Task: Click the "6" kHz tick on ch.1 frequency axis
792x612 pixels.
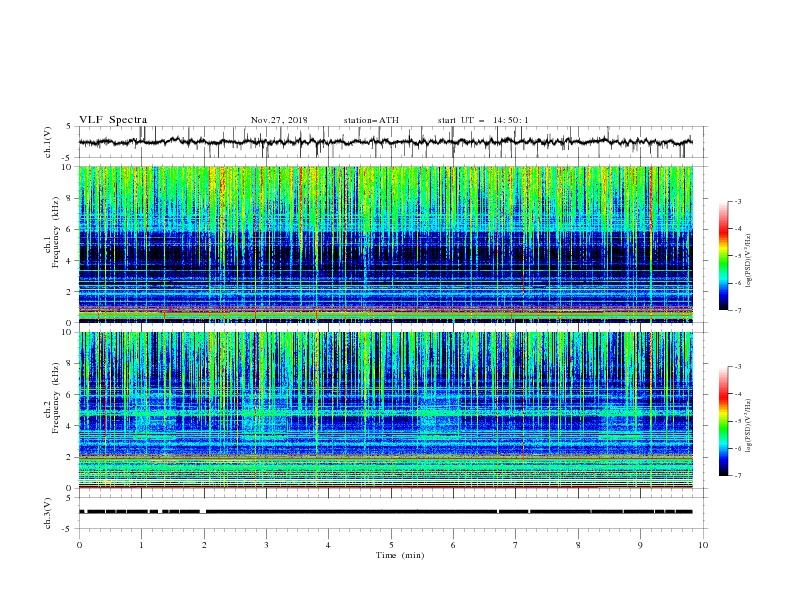Action: click(70, 229)
